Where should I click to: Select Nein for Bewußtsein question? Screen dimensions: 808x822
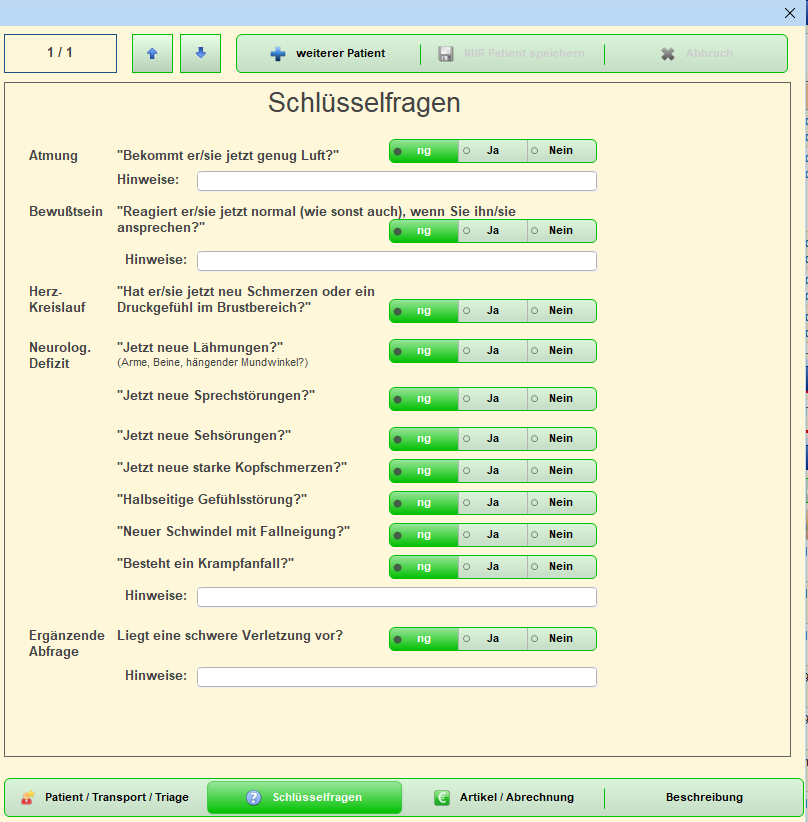pos(560,231)
